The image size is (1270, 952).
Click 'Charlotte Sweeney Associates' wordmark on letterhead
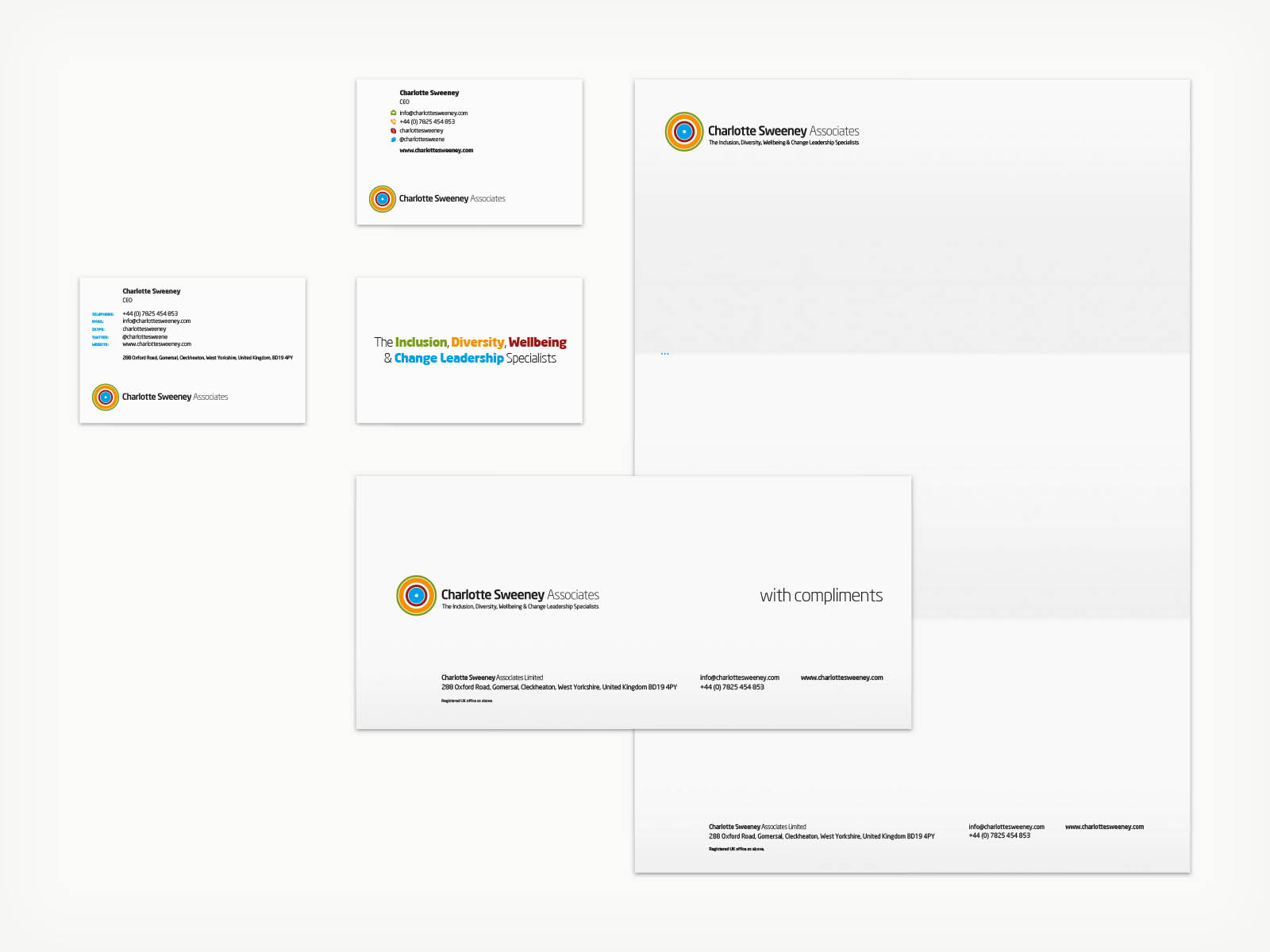coord(783,131)
